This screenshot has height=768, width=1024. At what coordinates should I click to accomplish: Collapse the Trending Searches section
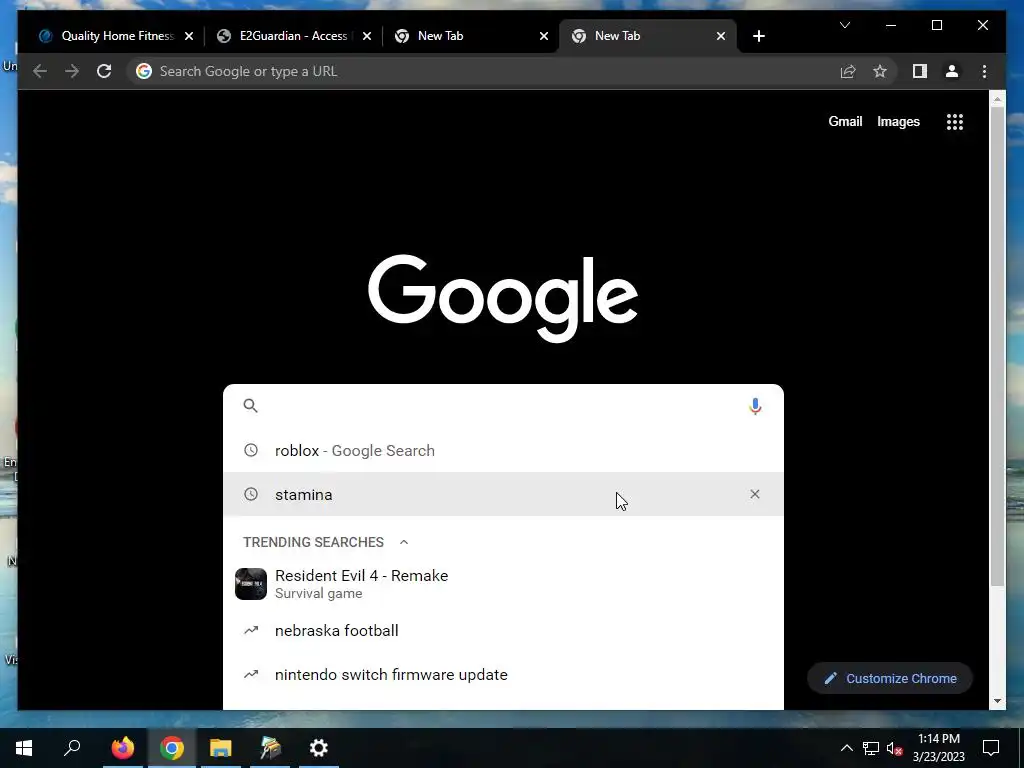pos(404,542)
